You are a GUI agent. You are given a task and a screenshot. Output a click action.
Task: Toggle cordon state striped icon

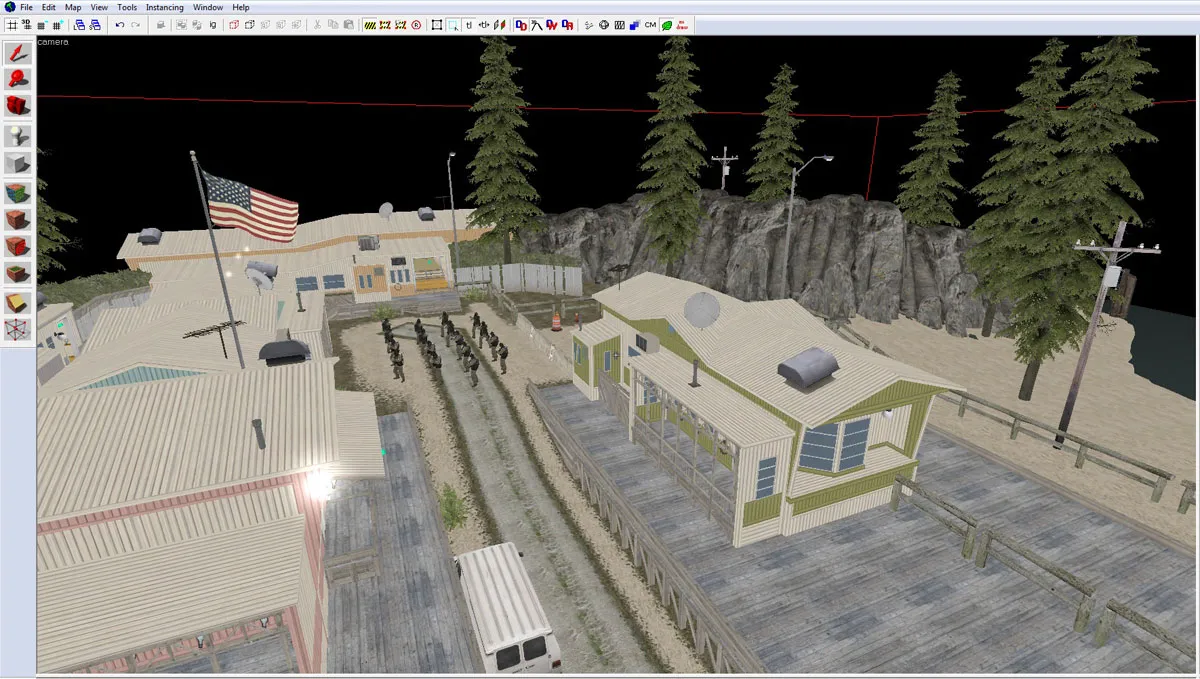pyautogui.click(x=369, y=24)
